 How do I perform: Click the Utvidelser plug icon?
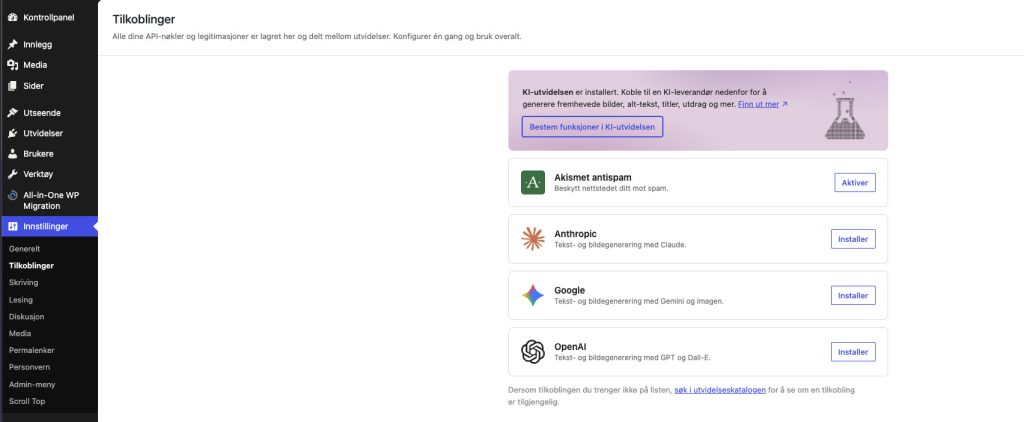click(12, 133)
